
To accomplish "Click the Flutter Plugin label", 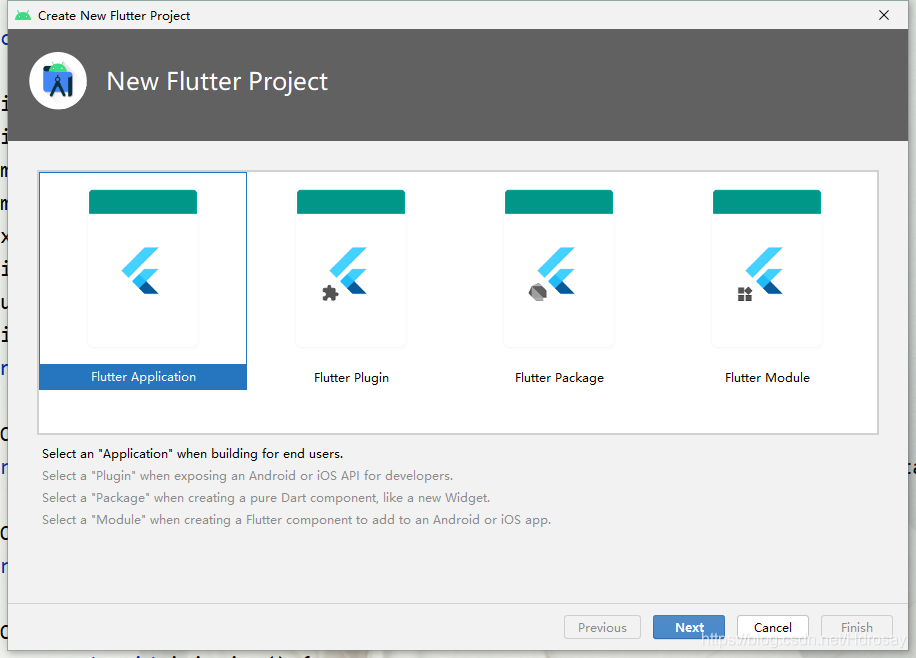I will (351, 378).
